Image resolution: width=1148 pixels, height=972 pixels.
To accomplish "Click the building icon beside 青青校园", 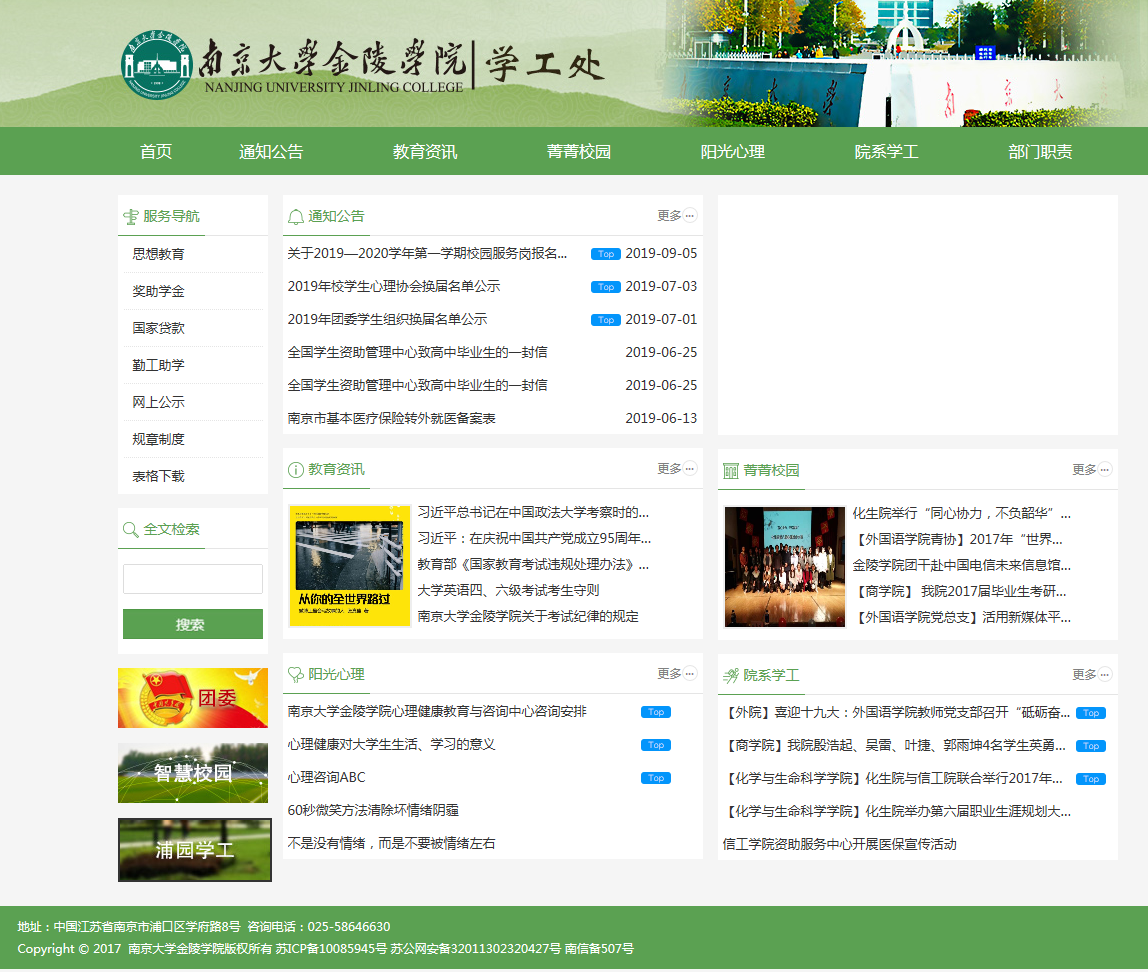I will (730, 471).
